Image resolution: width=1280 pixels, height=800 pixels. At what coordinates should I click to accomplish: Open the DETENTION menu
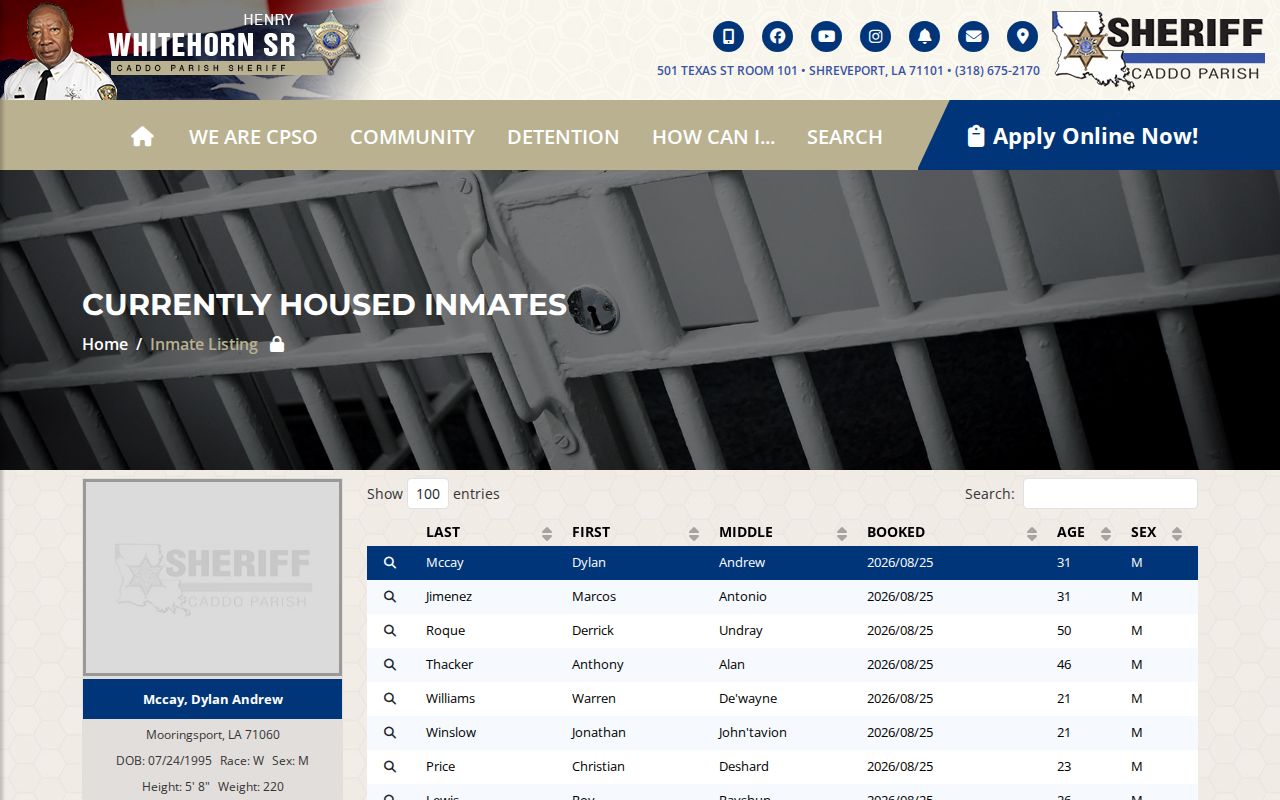563,137
